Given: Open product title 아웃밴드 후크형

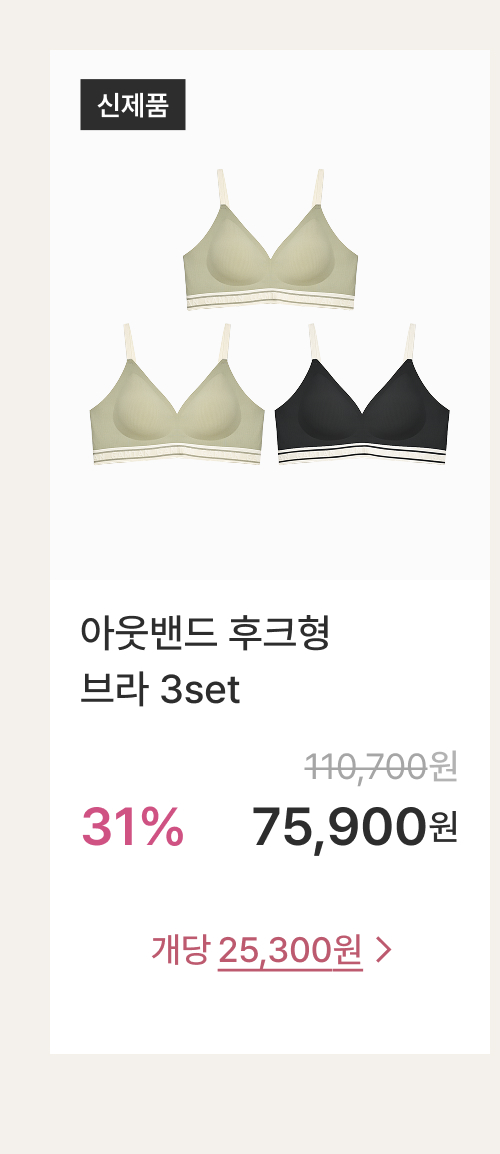Looking at the screenshot, I should pyautogui.click(x=205, y=634).
